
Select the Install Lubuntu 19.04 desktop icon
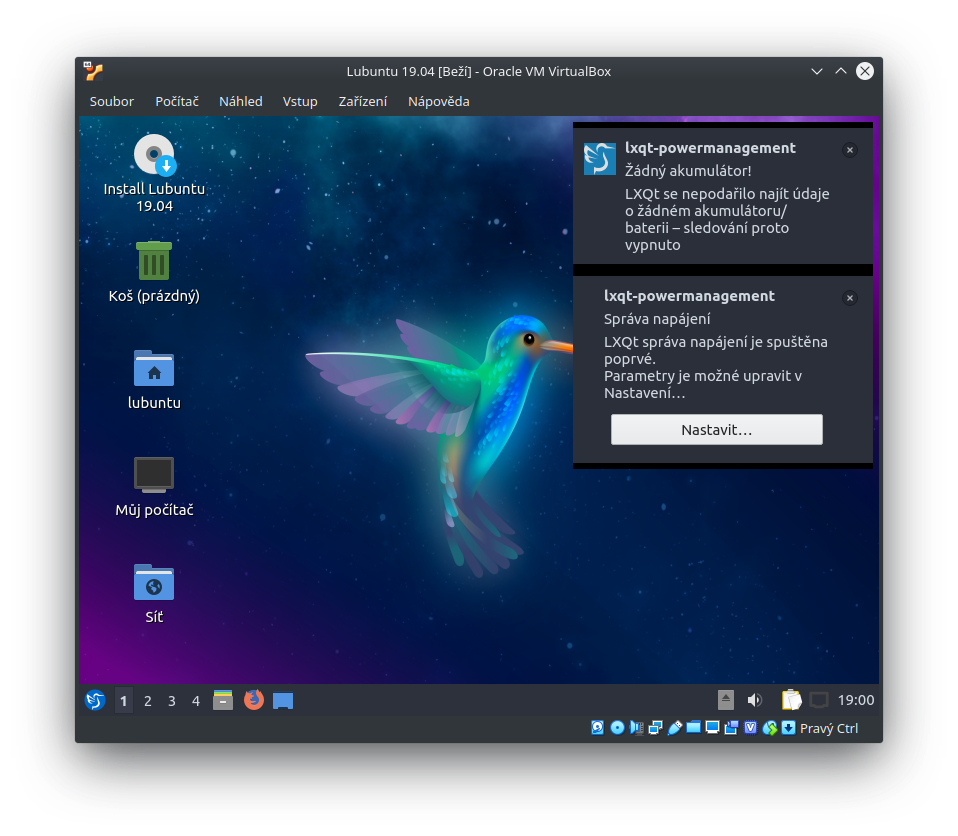[153, 156]
